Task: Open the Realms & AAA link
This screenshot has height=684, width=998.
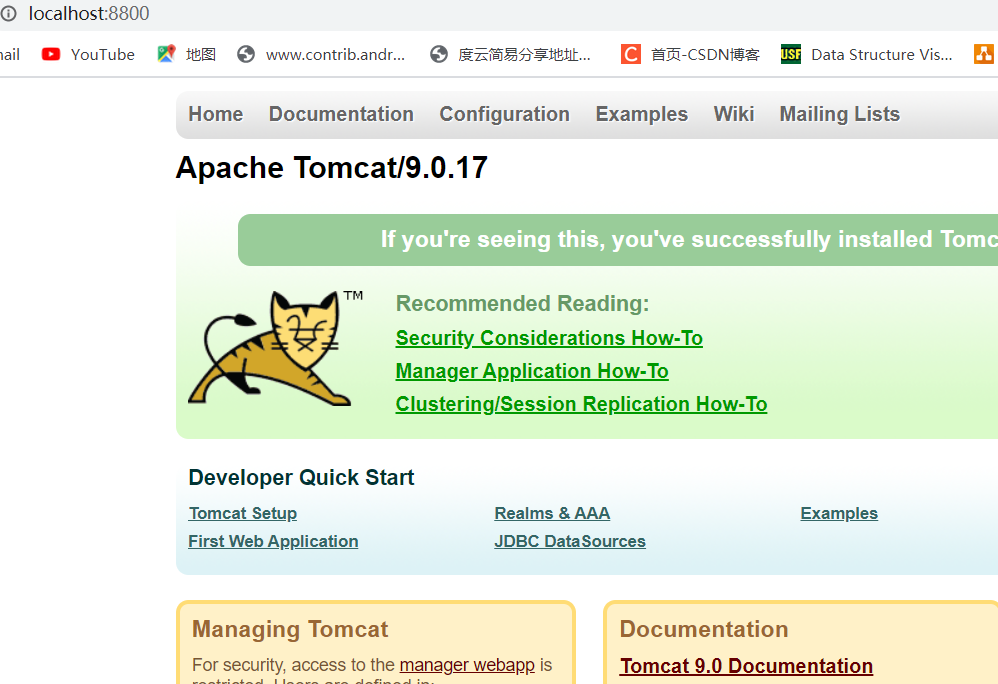Action: tap(552, 513)
